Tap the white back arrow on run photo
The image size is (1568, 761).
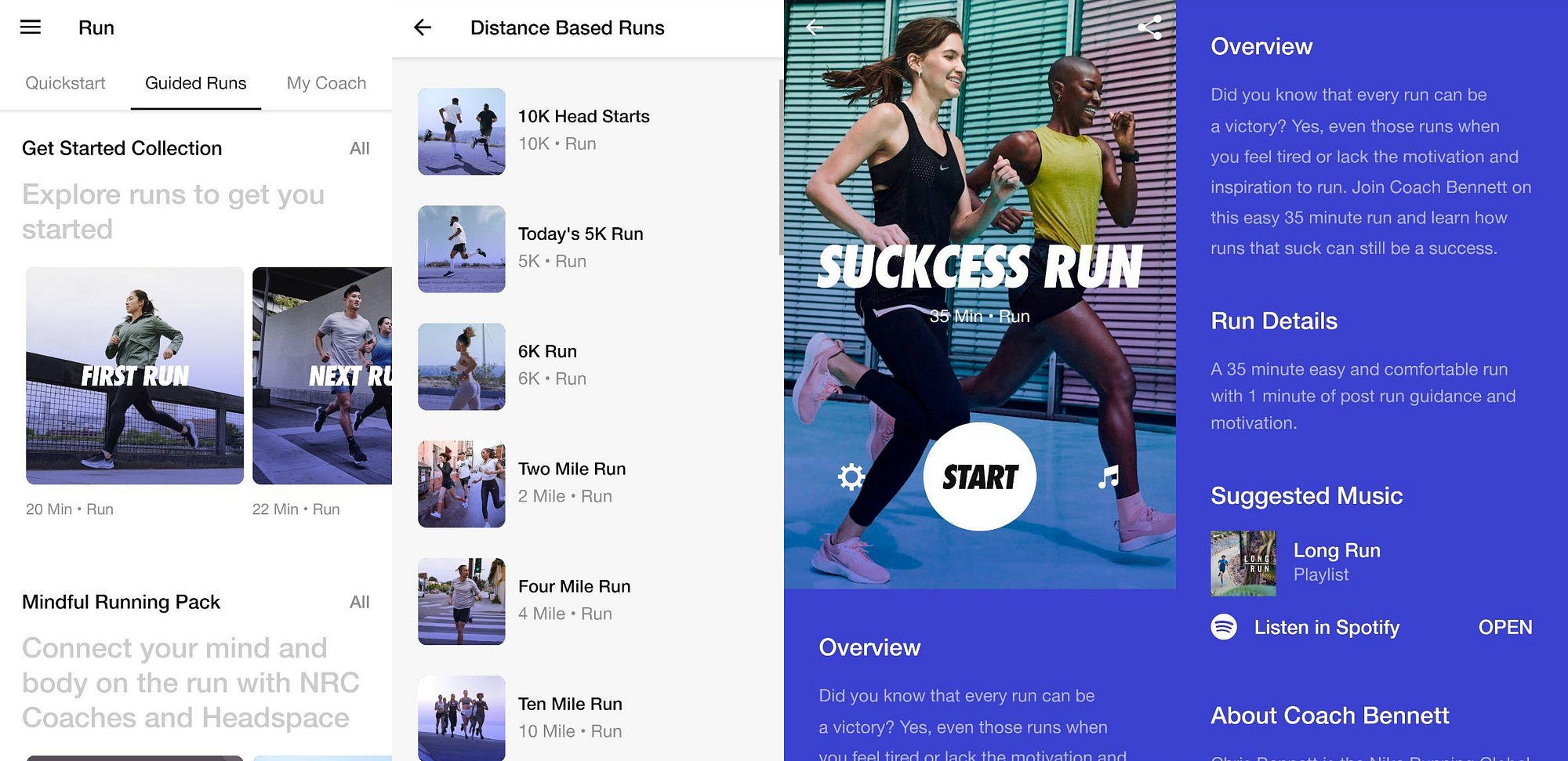click(x=815, y=27)
